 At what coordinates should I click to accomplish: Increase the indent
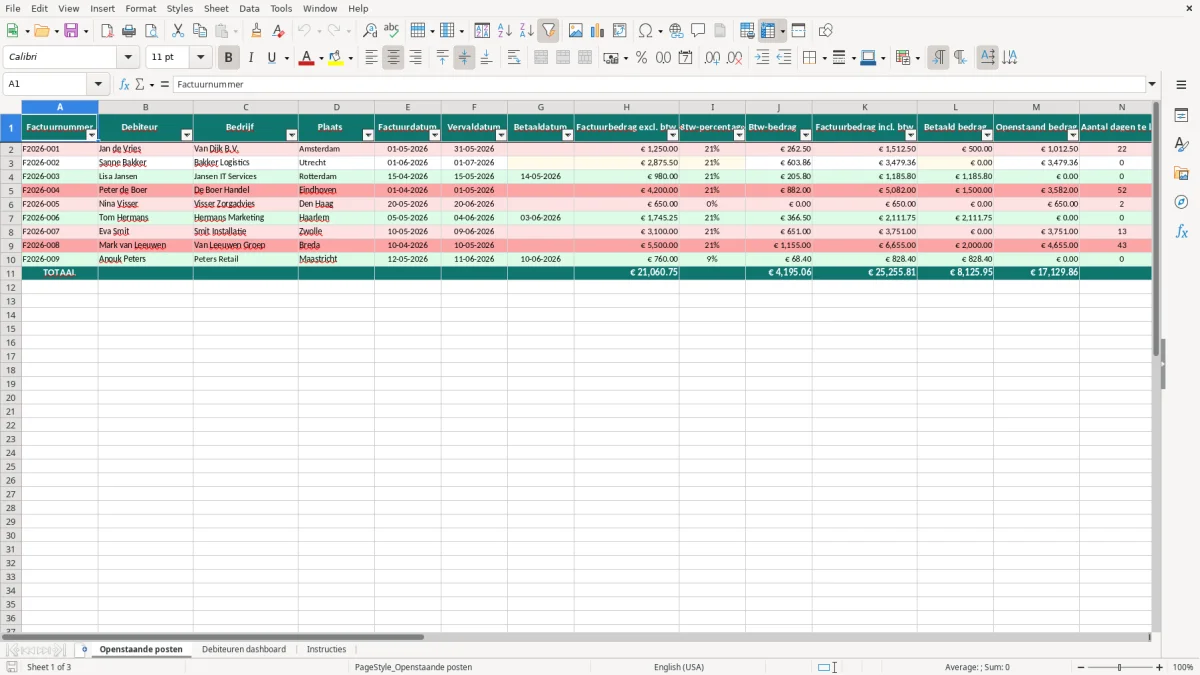762,58
